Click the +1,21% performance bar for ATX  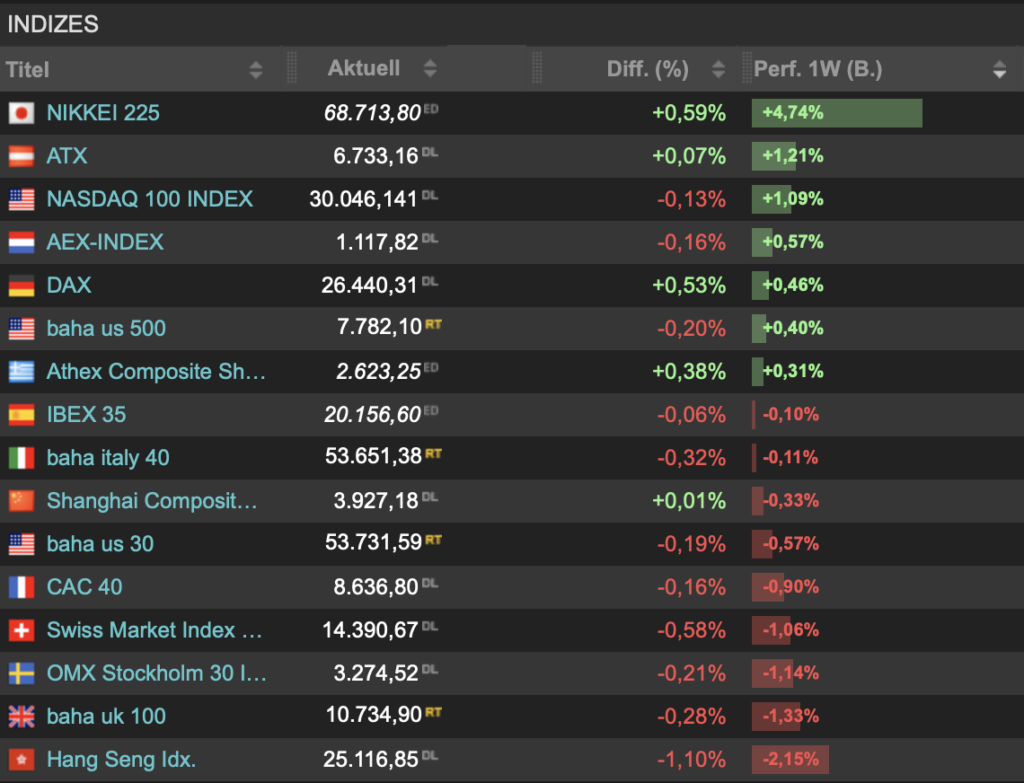[774, 156]
